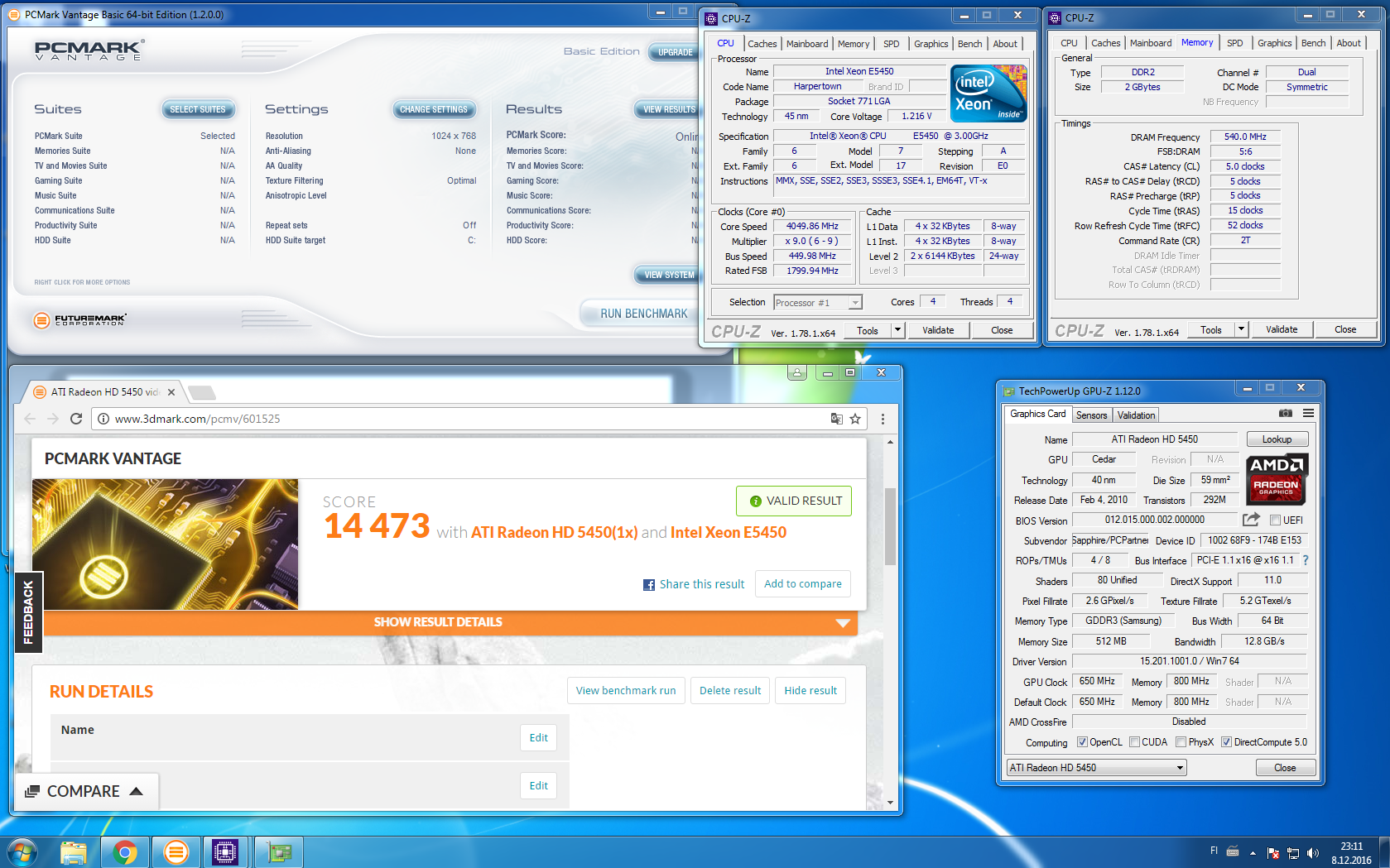
Task: Click the Bus Interface question mark icon
Action: pos(1306,560)
